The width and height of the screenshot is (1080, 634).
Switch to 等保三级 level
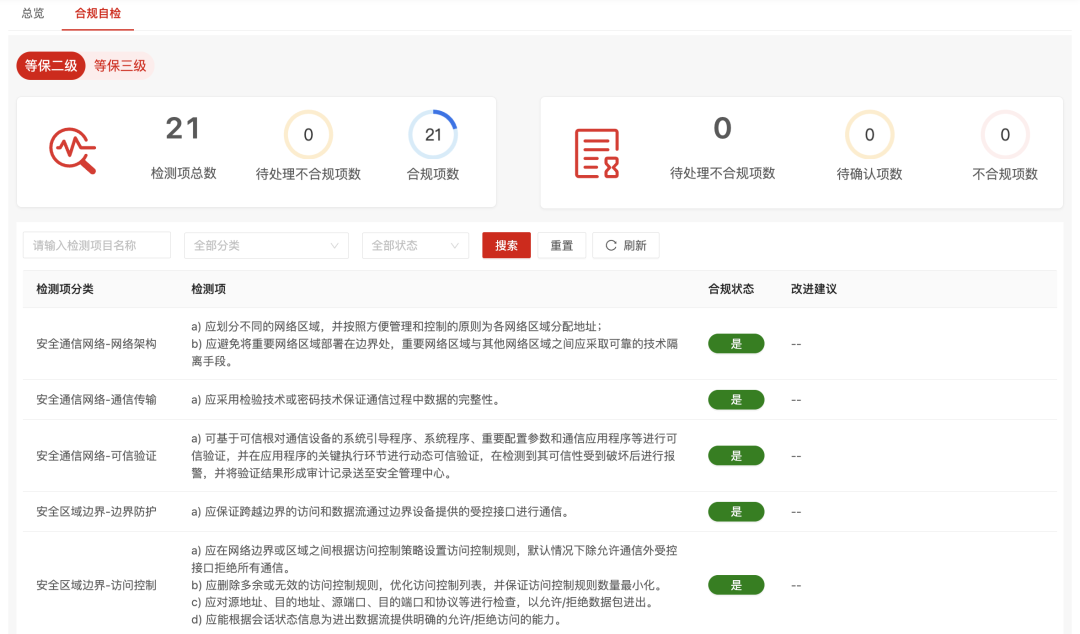[x=120, y=66]
